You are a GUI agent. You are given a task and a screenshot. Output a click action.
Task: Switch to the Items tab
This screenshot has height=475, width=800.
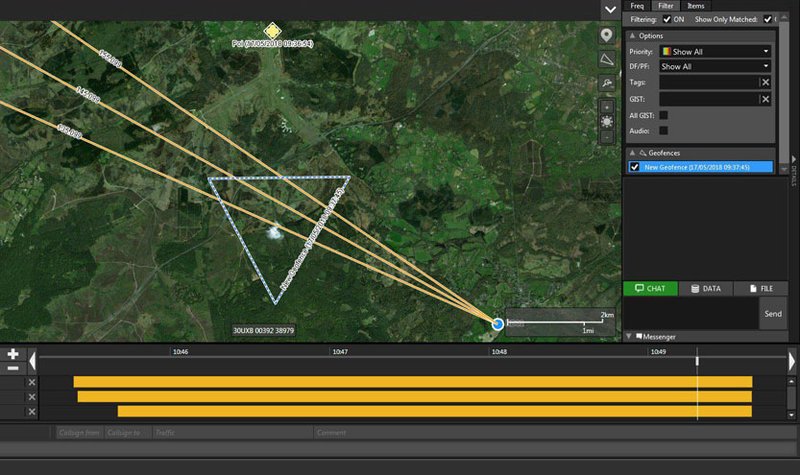coord(694,6)
